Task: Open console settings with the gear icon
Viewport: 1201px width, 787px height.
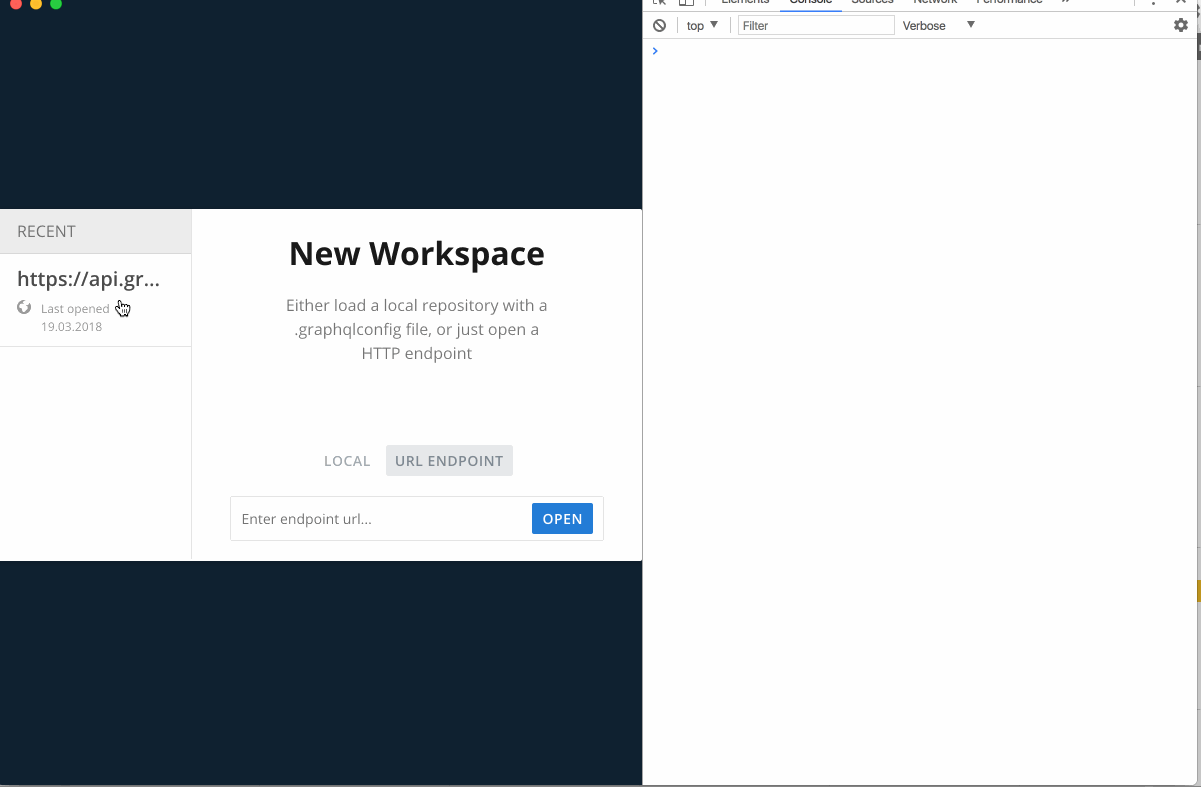Action: click(1180, 25)
